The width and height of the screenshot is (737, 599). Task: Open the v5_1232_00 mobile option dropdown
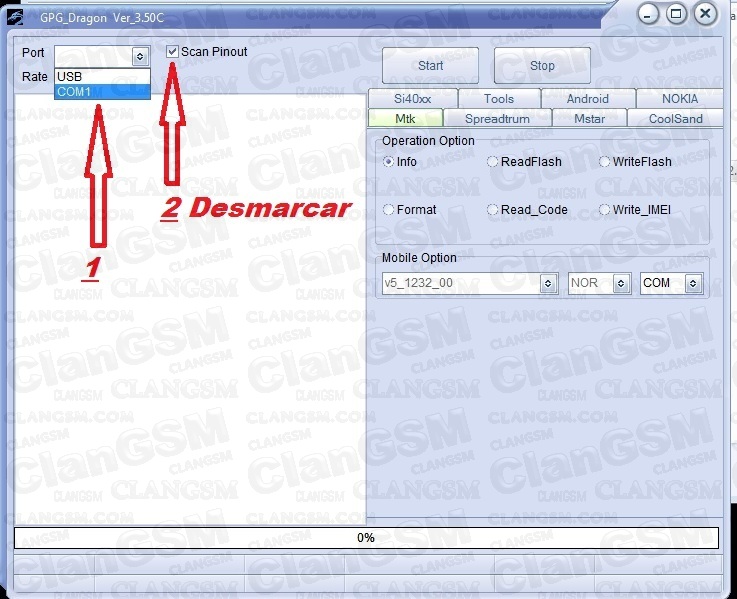548,284
